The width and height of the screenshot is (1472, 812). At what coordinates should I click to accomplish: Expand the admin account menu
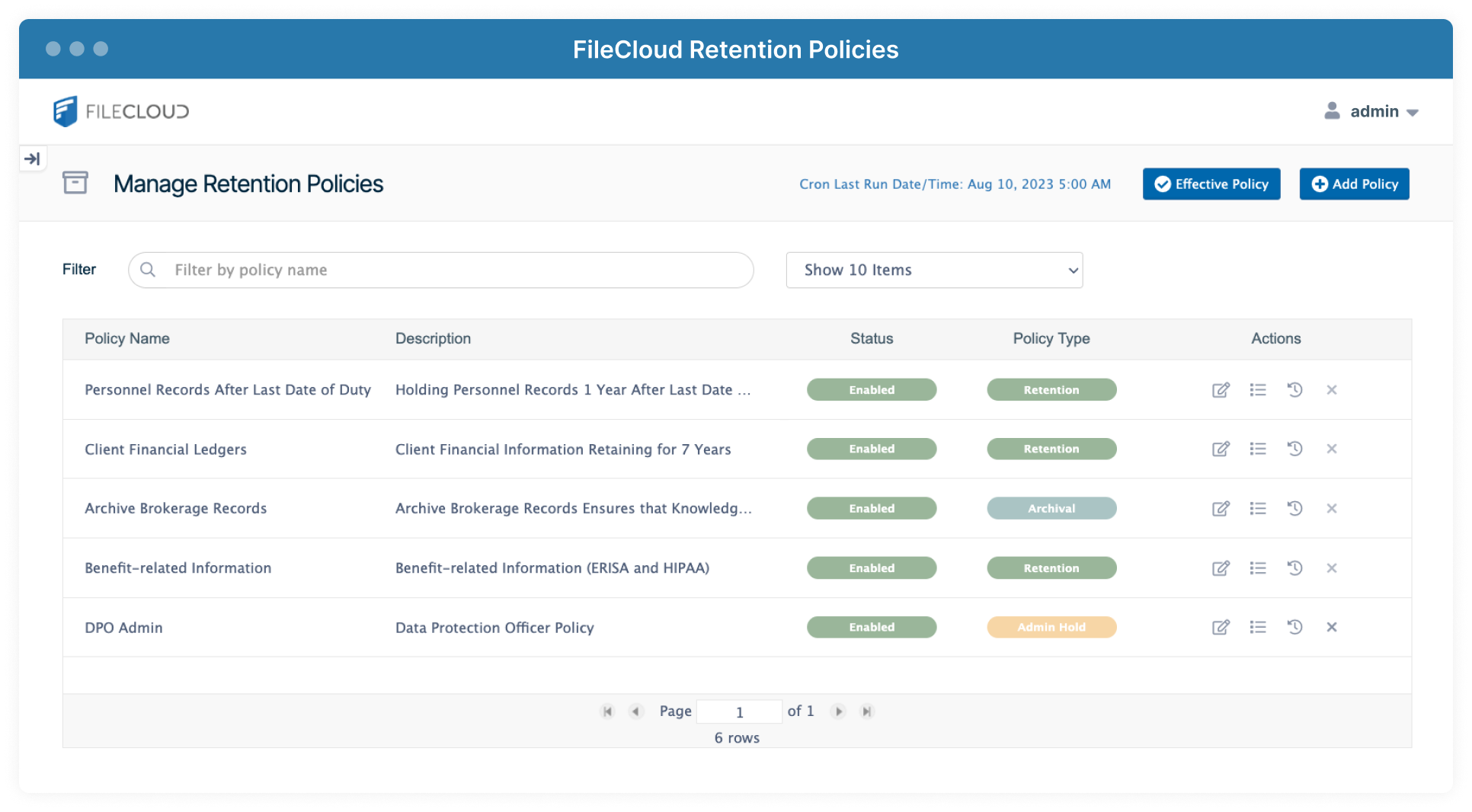click(1414, 112)
